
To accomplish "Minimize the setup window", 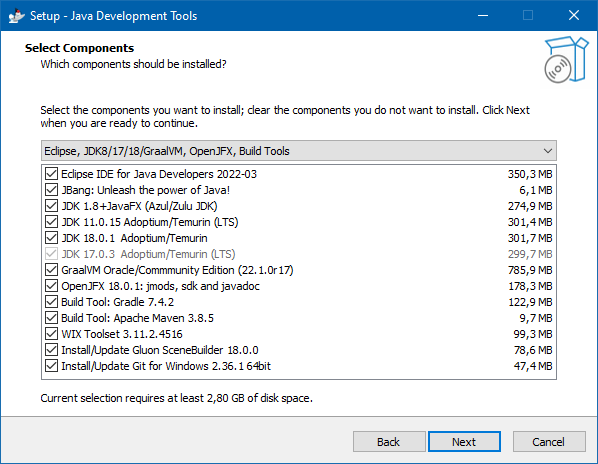I will point(483,16).
